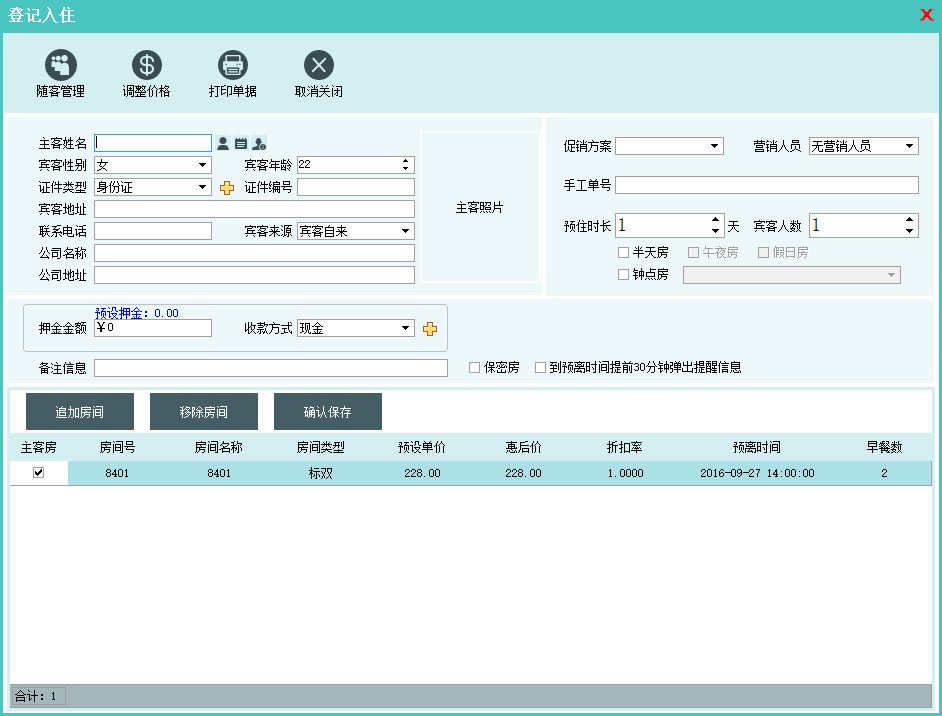Increase 预住时长 with the up arrow
The width and height of the screenshot is (942, 716).
715,220
